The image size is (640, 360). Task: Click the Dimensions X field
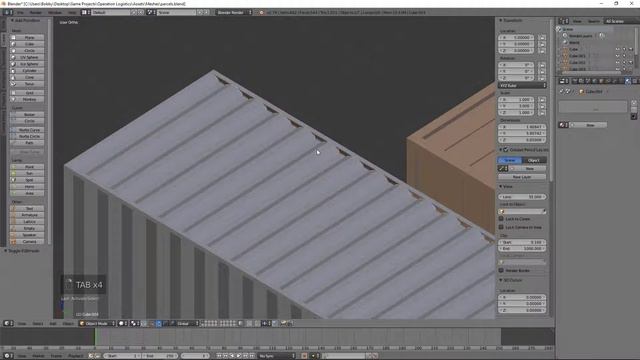(x=522, y=127)
